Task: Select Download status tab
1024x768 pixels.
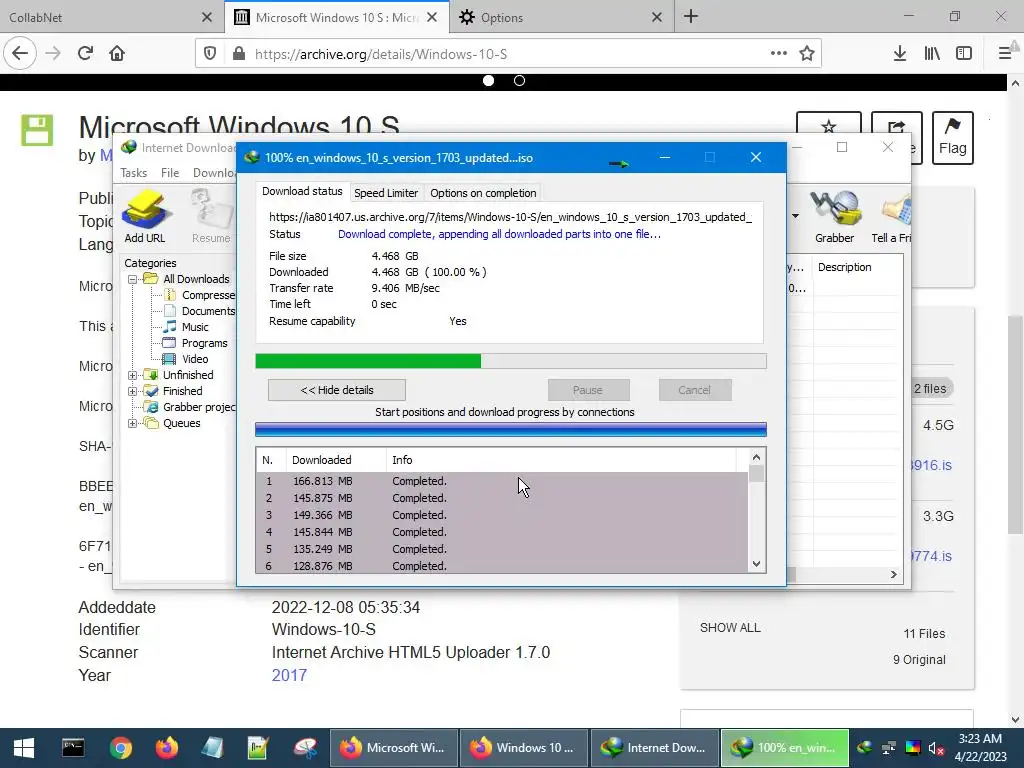Action: pyautogui.click(x=302, y=191)
